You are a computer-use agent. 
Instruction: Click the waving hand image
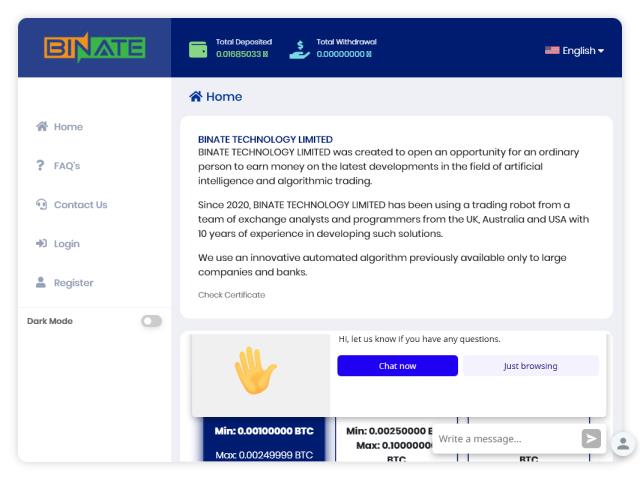coord(256,370)
